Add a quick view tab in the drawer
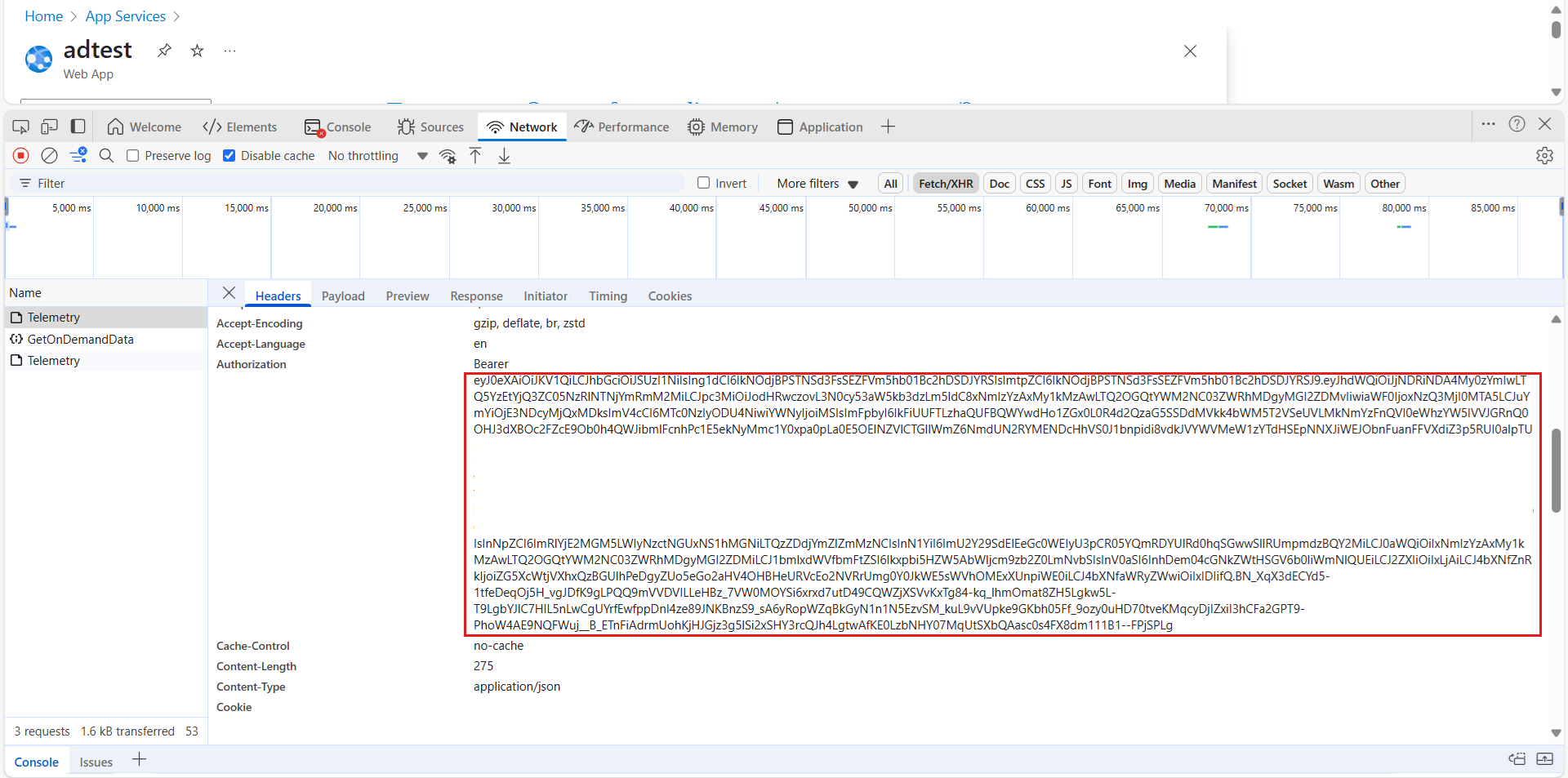Image resolution: width=1568 pixels, height=778 pixels. click(x=140, y=759)
